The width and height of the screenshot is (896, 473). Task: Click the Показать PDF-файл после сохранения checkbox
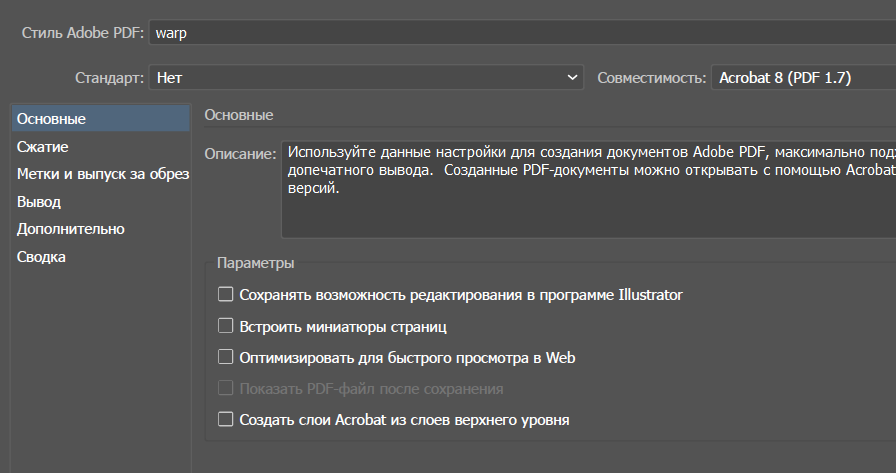click(226, 388)
